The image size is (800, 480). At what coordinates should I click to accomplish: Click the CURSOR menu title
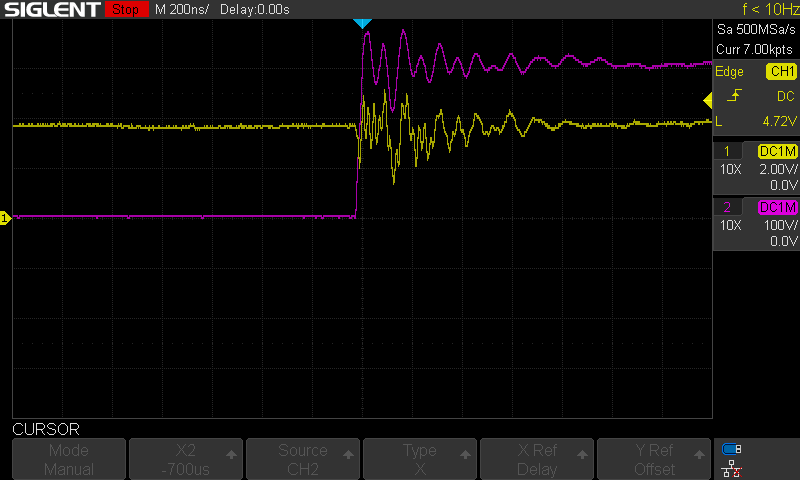46,430
